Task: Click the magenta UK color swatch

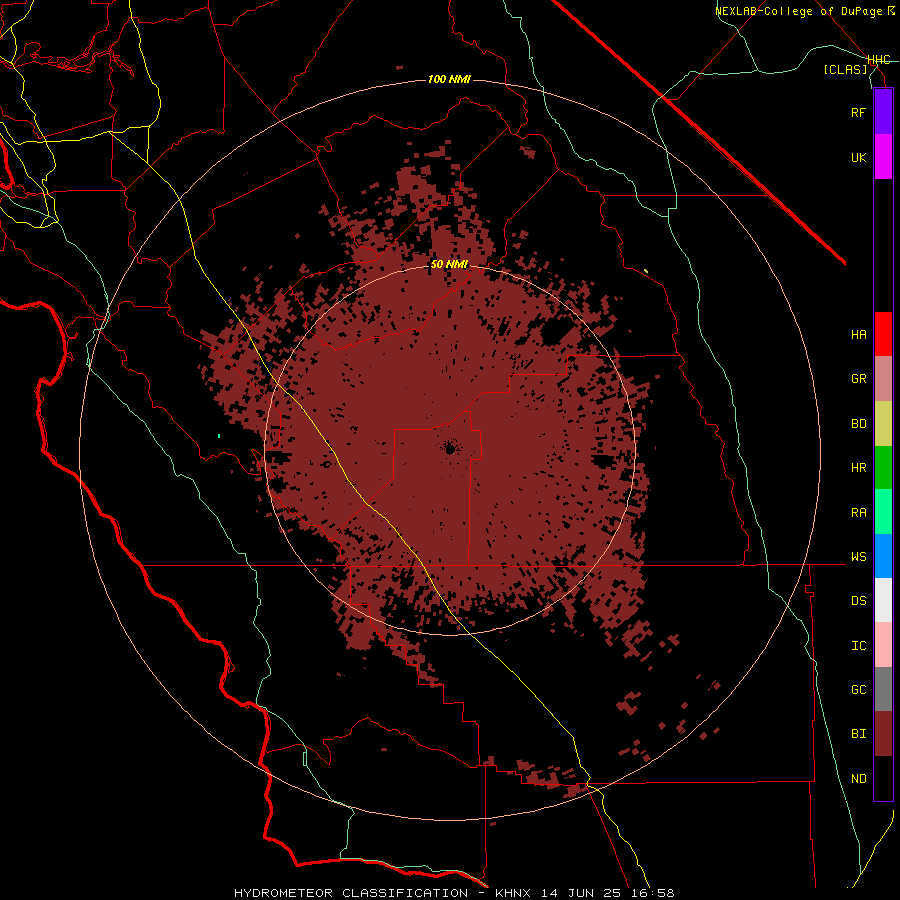Action: [x=883, y=157]
